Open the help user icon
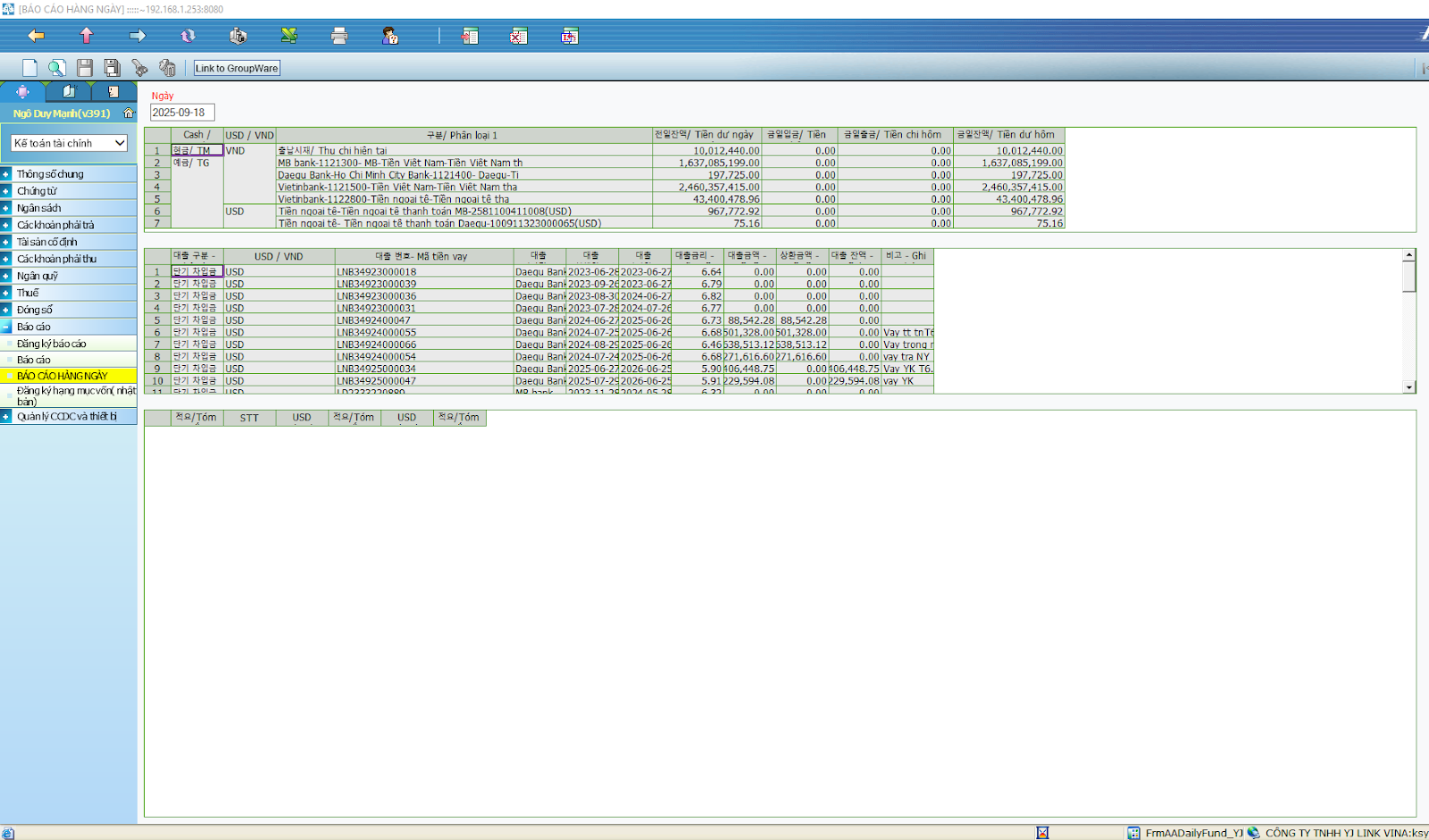Screen dimensions: 1429x840 click(x=390, y=36)
